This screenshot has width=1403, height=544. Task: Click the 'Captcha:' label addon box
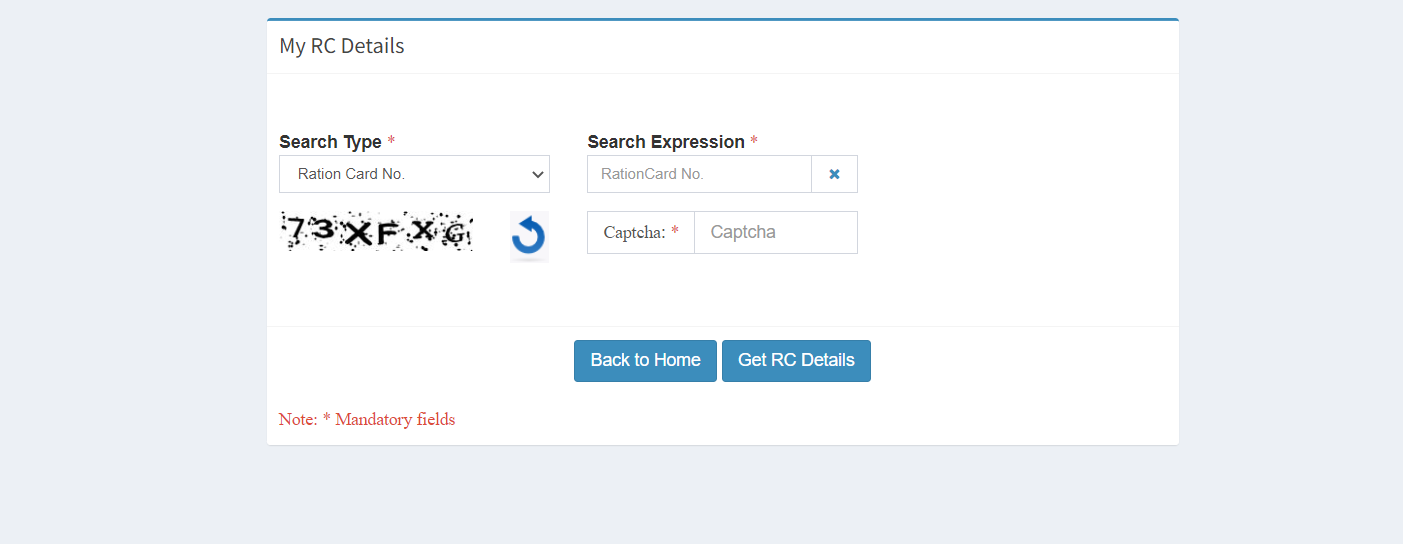coord(640,232)
